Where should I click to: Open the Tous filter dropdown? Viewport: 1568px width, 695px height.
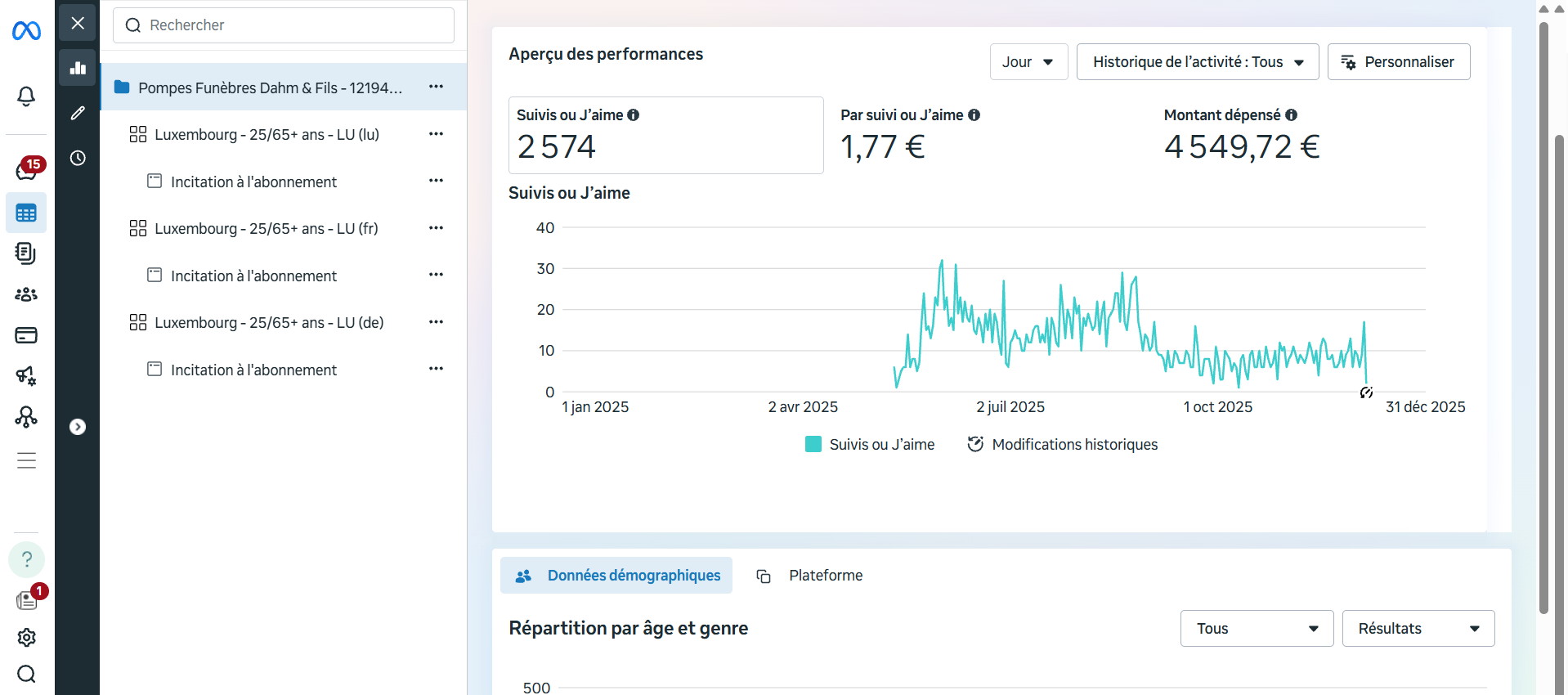[x=1257, y=629]
